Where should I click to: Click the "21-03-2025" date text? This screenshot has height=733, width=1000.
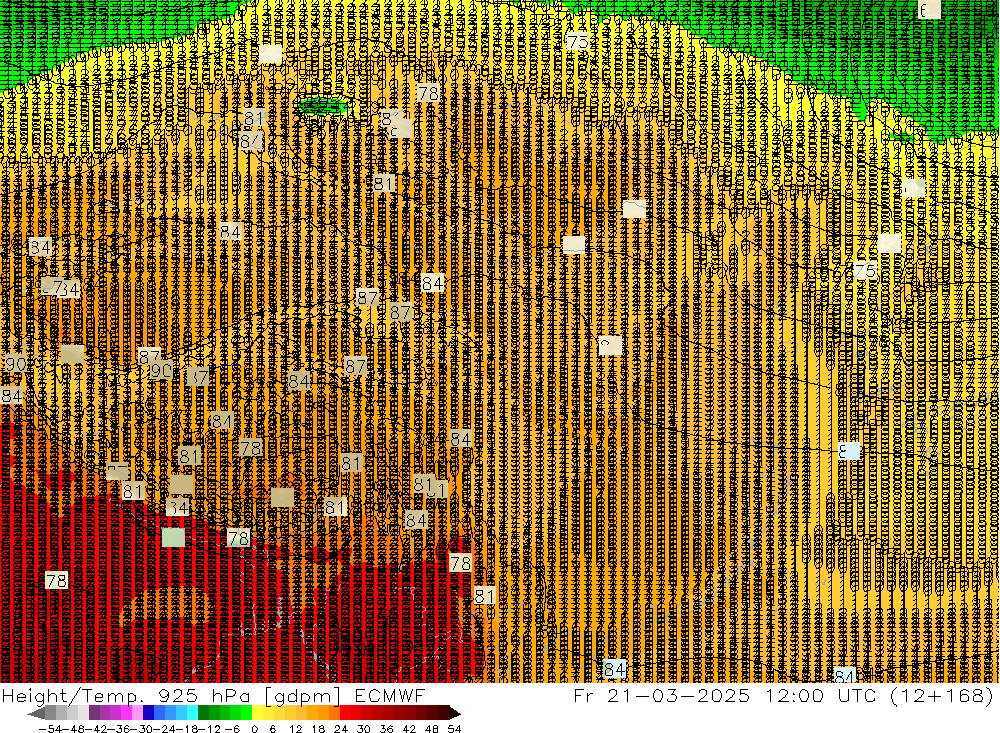(679, 695)
